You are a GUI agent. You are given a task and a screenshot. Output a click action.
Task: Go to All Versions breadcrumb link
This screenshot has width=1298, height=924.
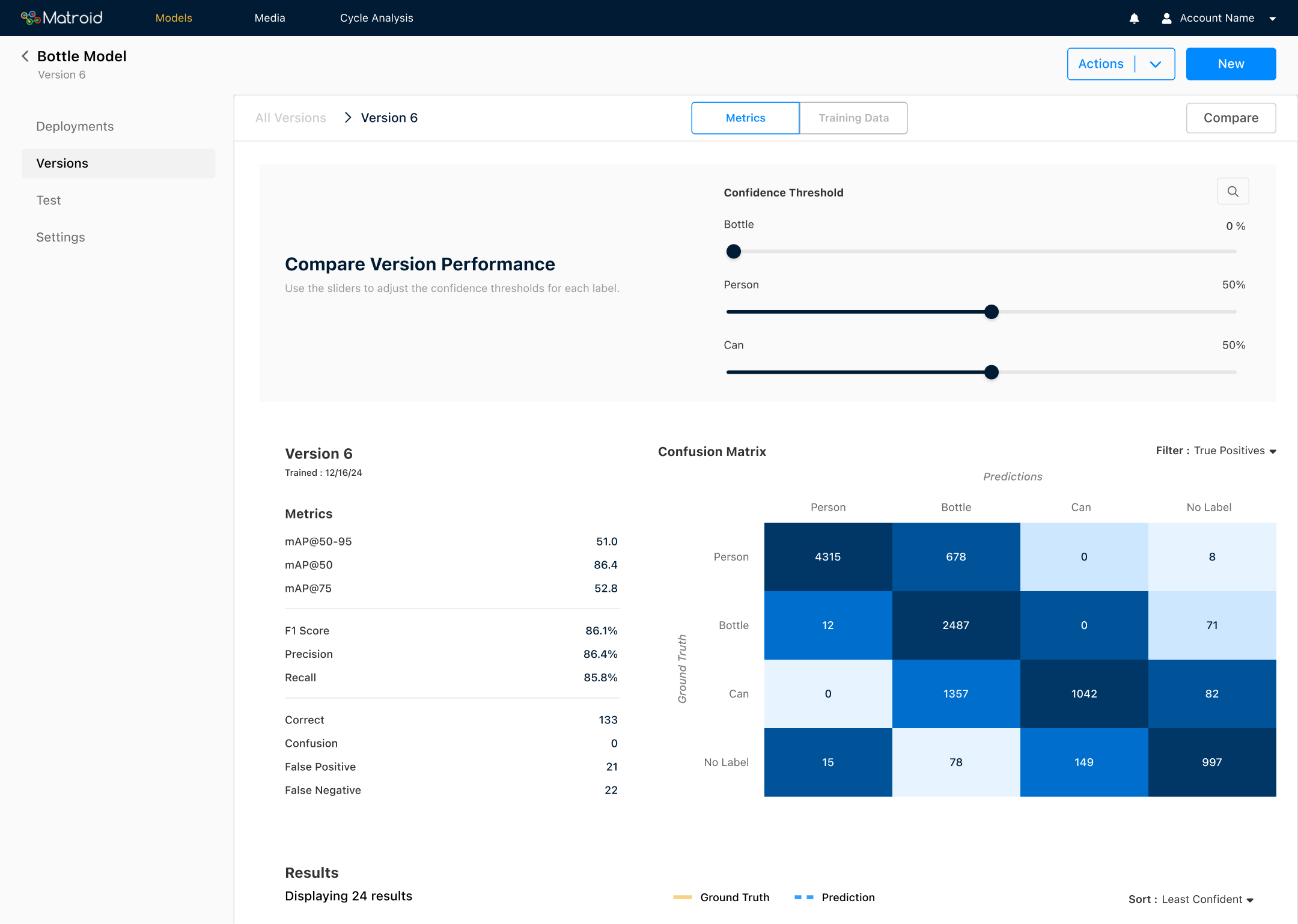291,118
